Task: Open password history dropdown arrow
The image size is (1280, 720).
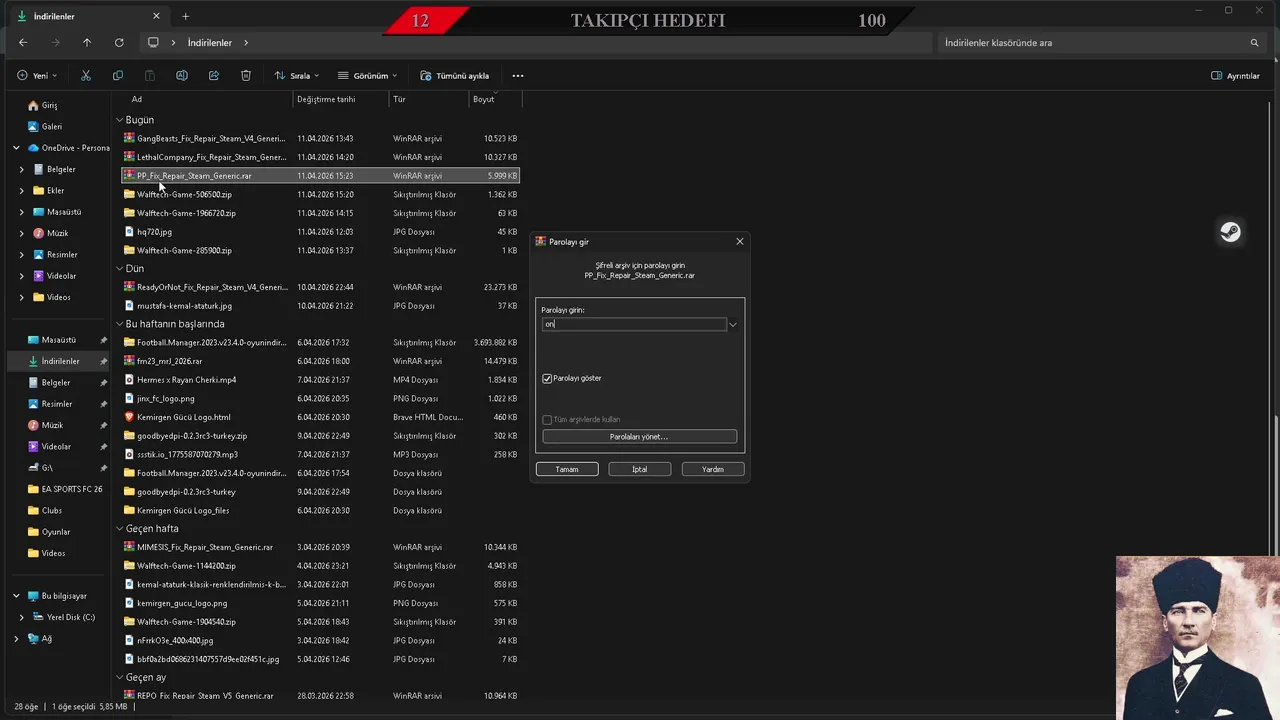Action: (x=733, y=324)
